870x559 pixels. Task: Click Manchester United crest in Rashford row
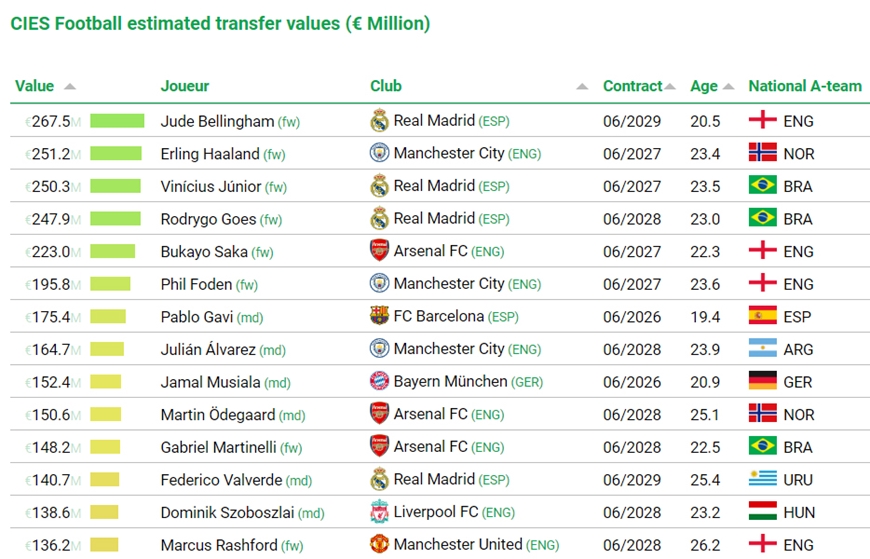tap(380, 545)
